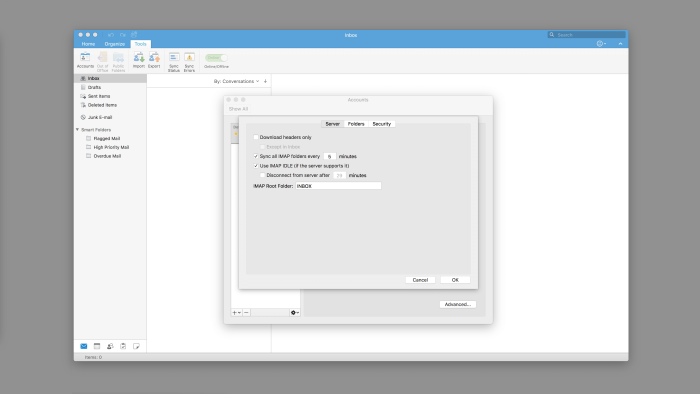Switch to the Home ribbon tab
Viewport: 700px width, 394px height.
[88, 44]
